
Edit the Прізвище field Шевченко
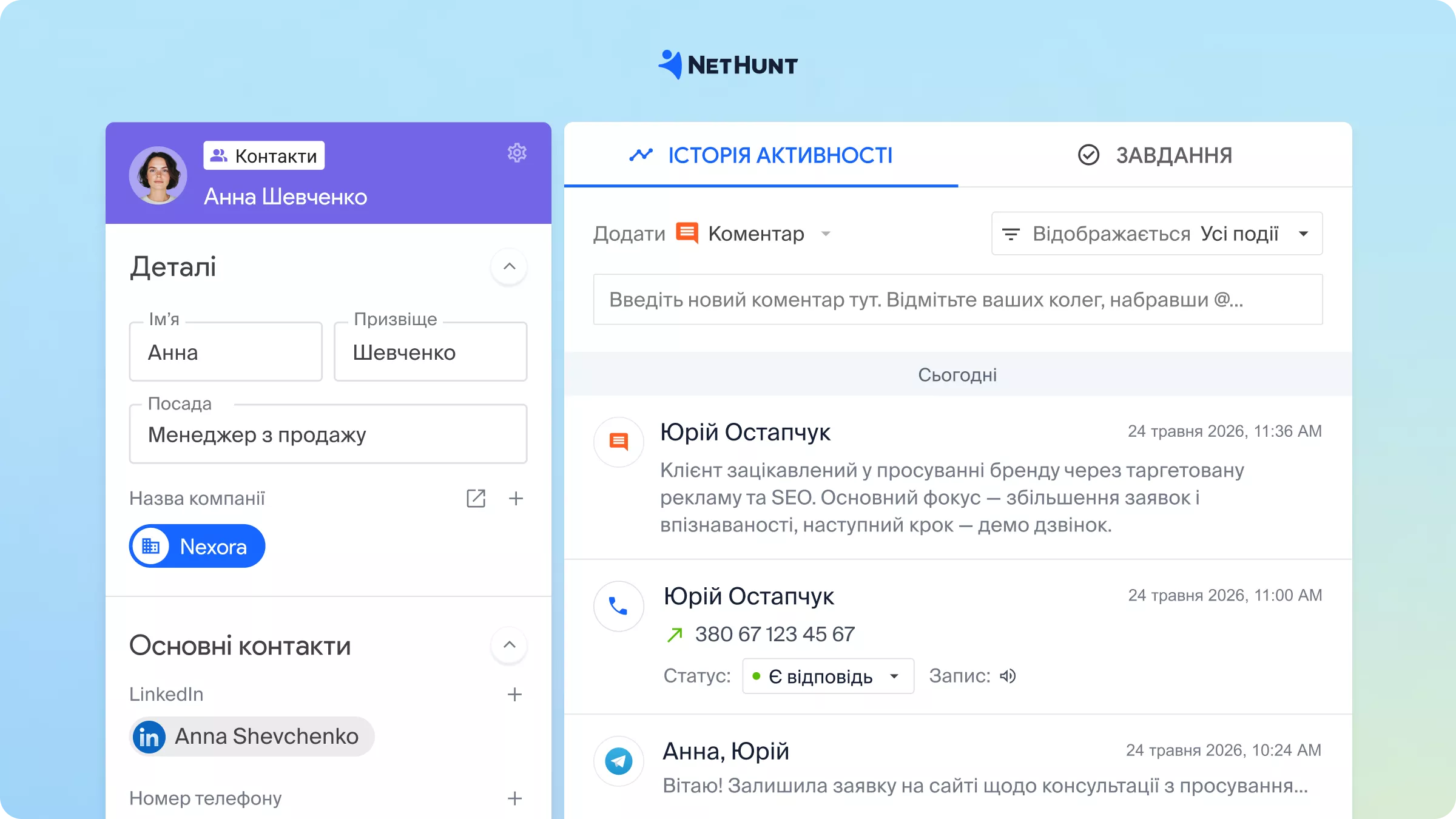[431, 352]
